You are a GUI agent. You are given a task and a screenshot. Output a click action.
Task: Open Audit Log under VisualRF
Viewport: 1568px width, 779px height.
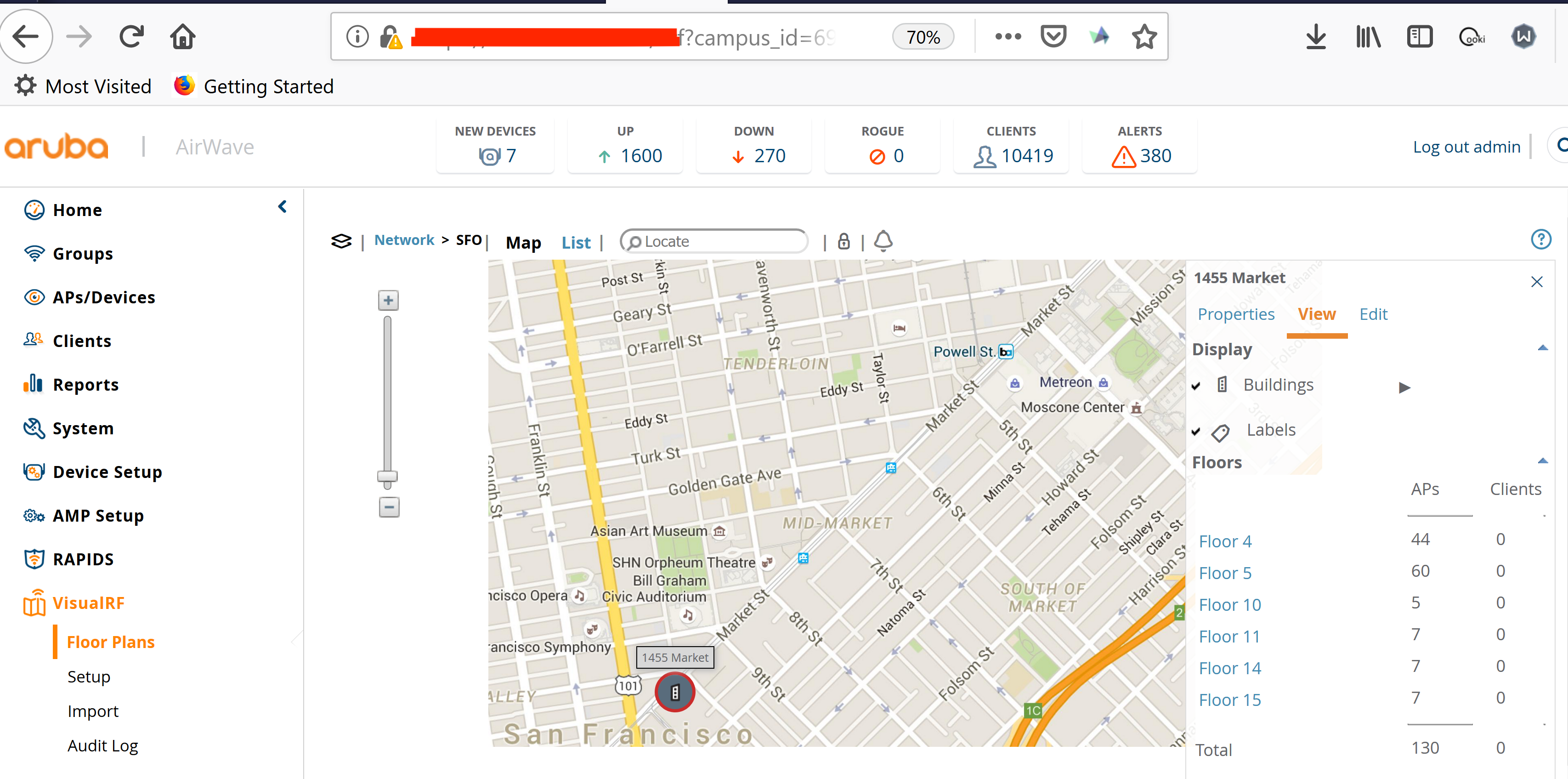pyautogui.click(x=103, y=746)
